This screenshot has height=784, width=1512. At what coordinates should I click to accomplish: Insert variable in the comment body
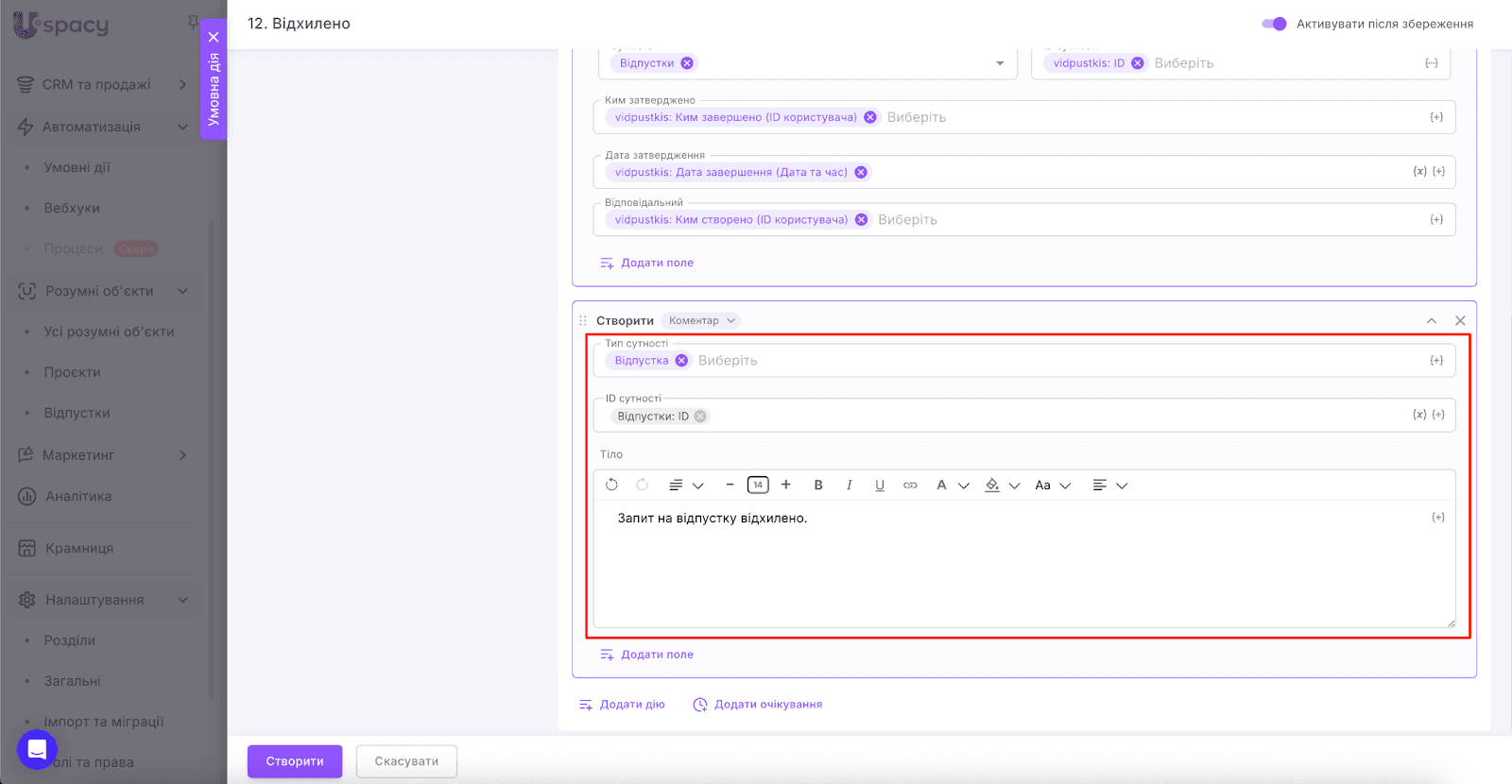click(x=1438, y=518)
